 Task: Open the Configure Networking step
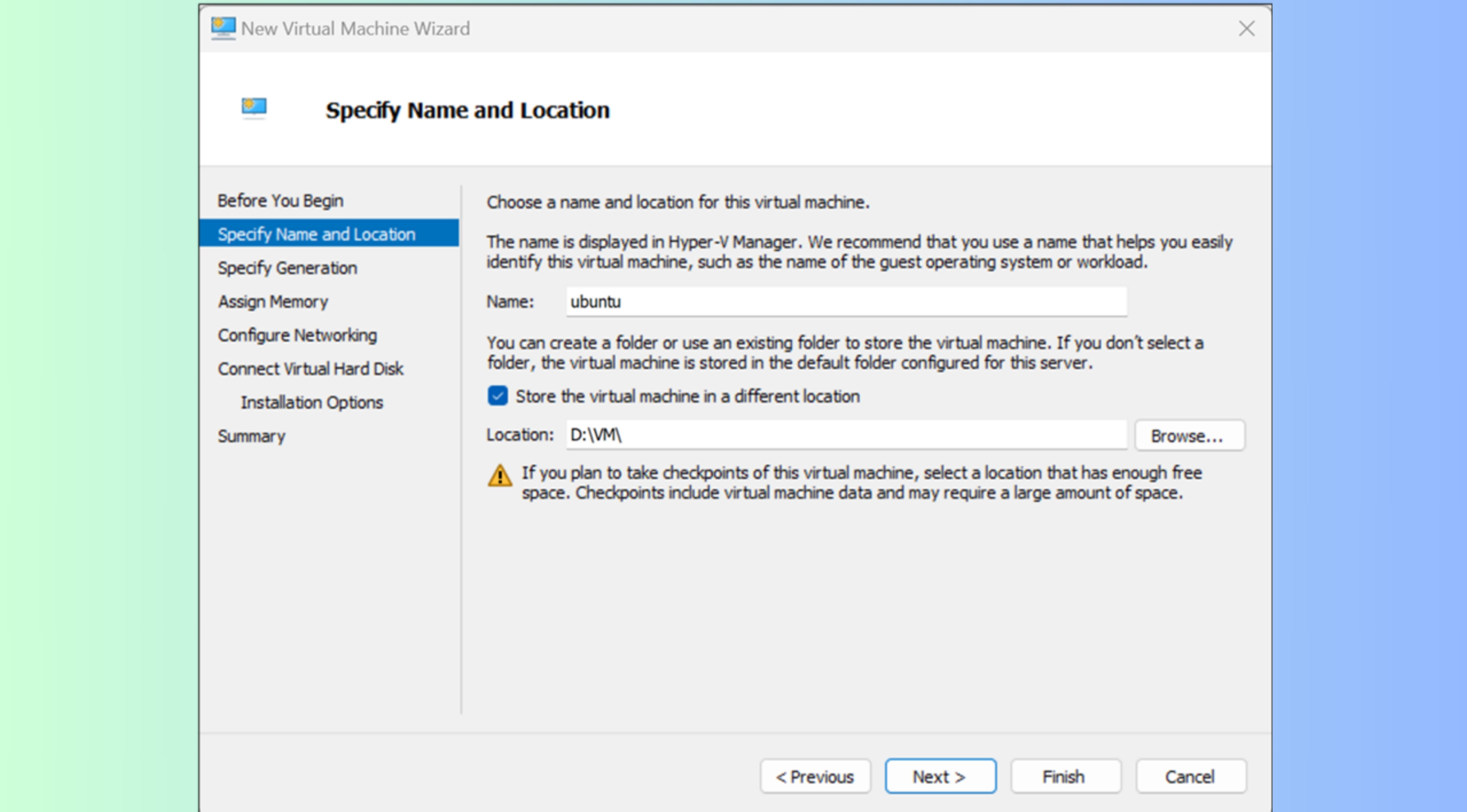(297, 335)
